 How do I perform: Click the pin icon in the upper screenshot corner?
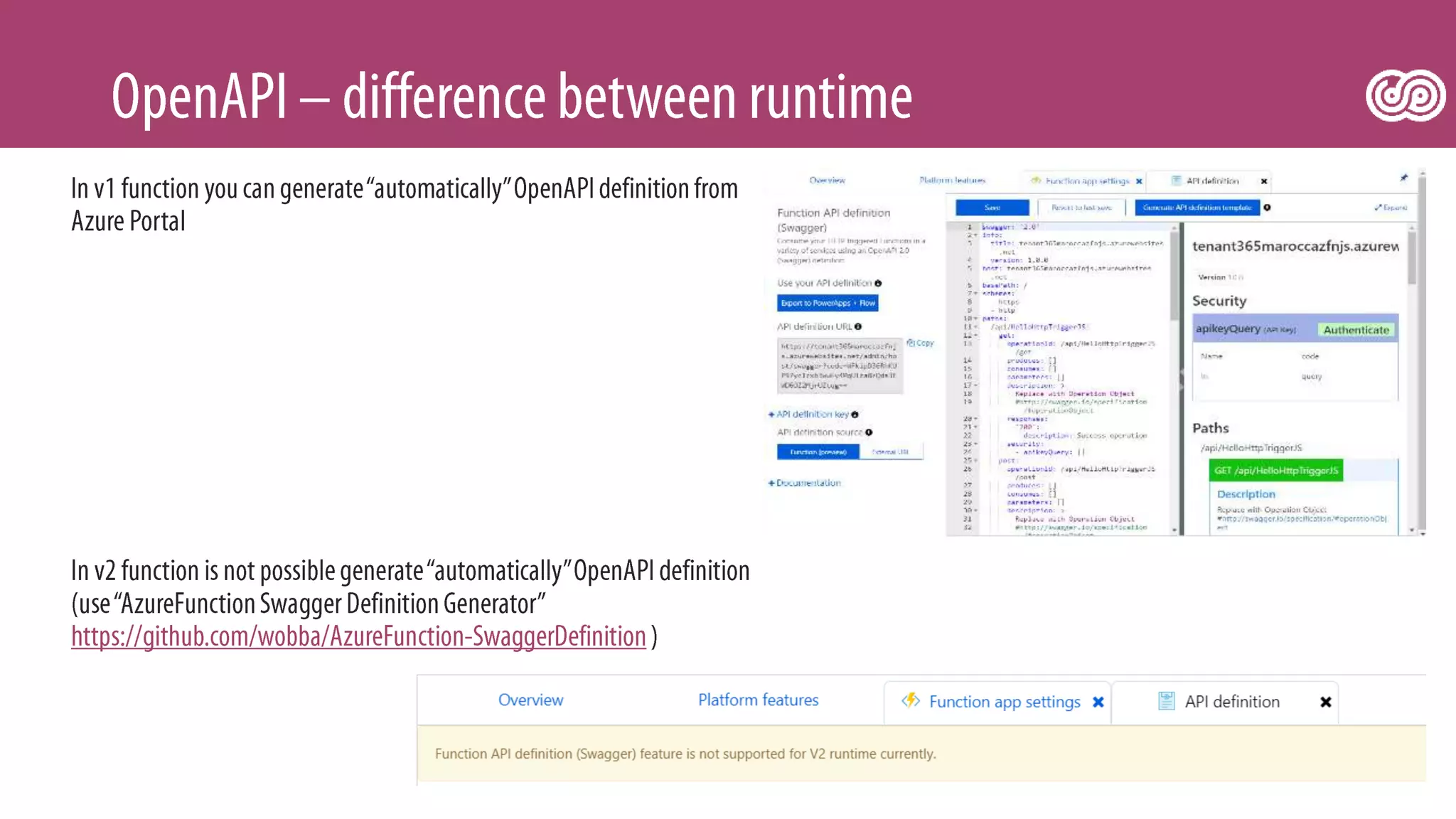(x=1403, y=178)
